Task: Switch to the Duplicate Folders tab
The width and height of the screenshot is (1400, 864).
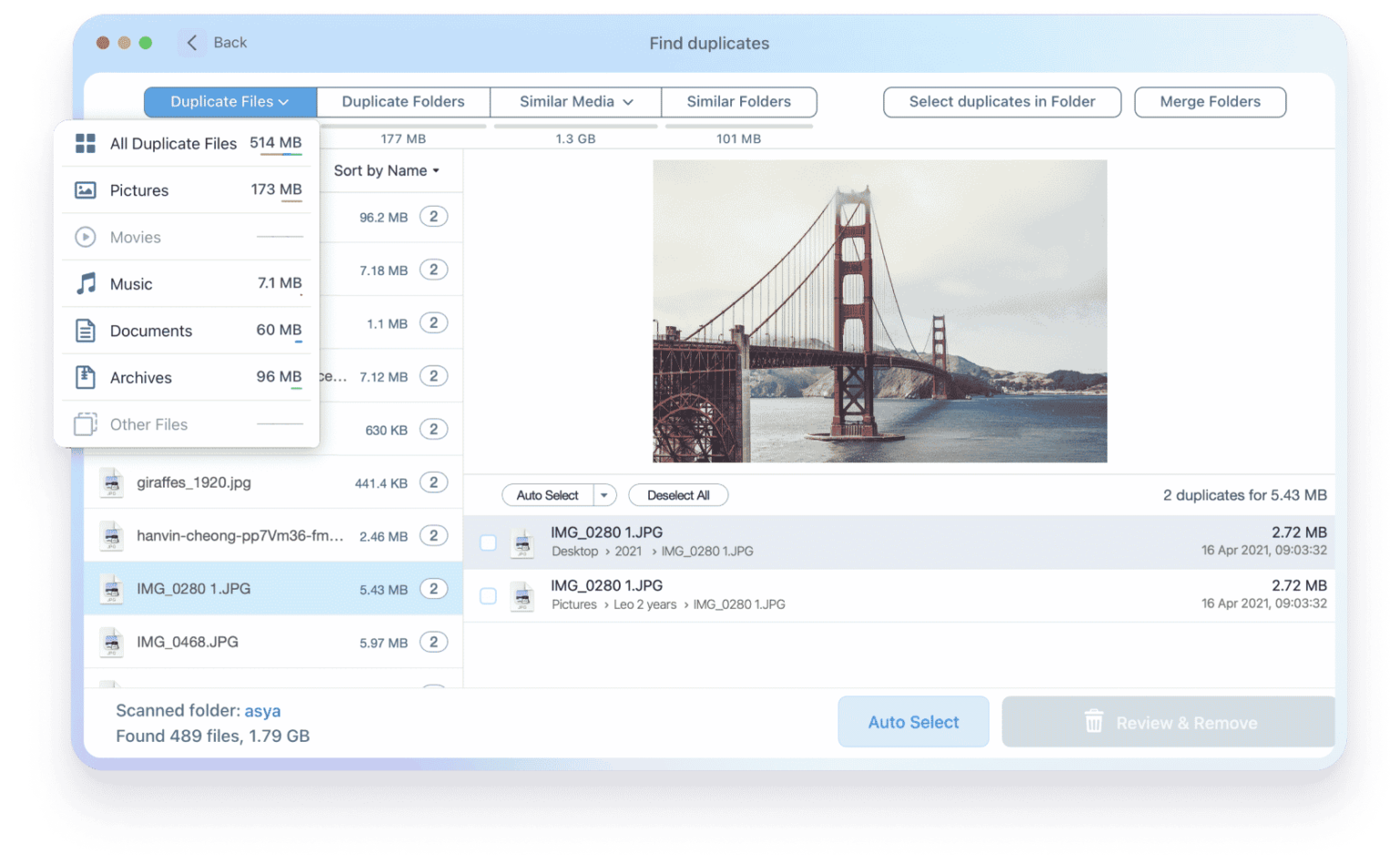Action: click(x=402, y=101)
